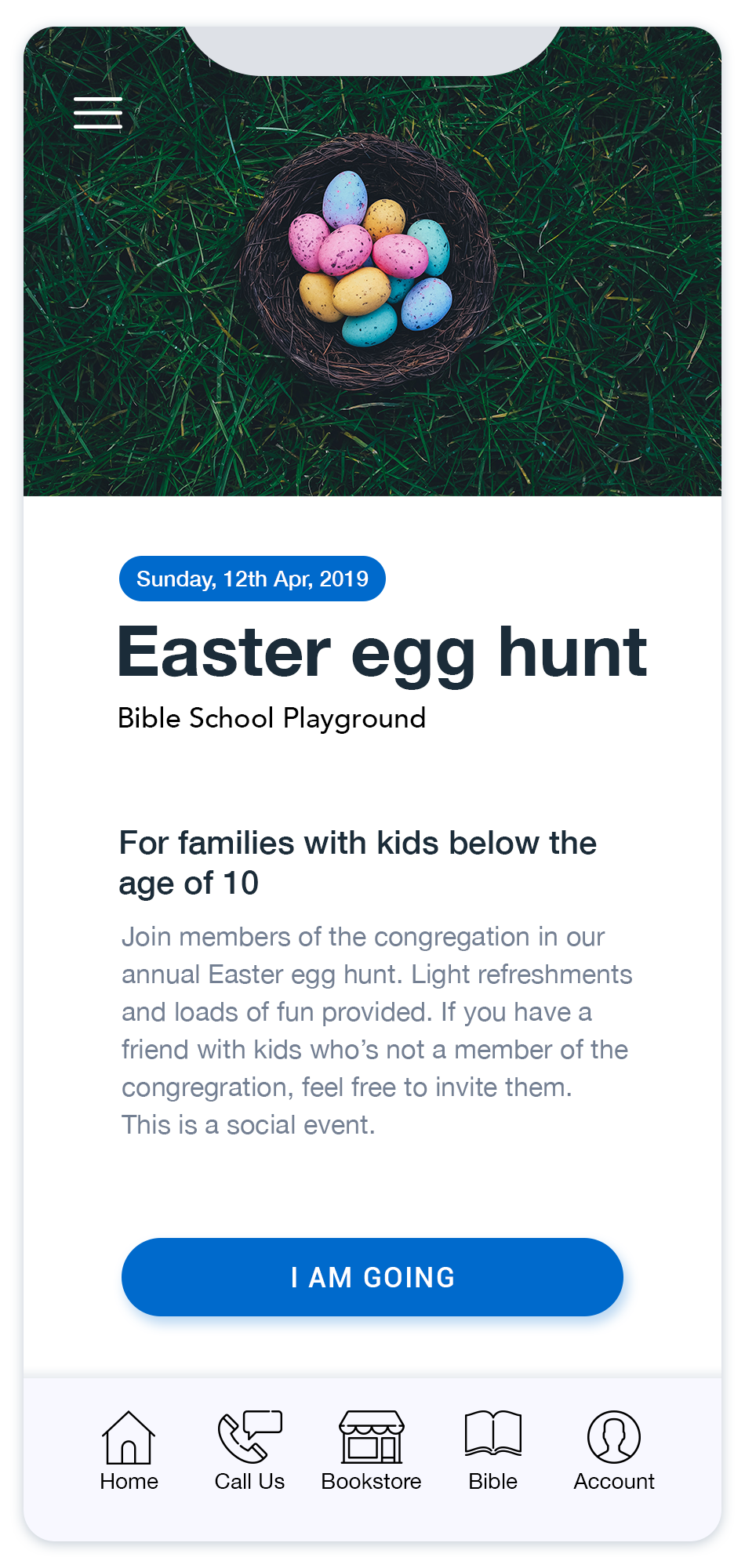Click the Easter egg hunt title

382,652
